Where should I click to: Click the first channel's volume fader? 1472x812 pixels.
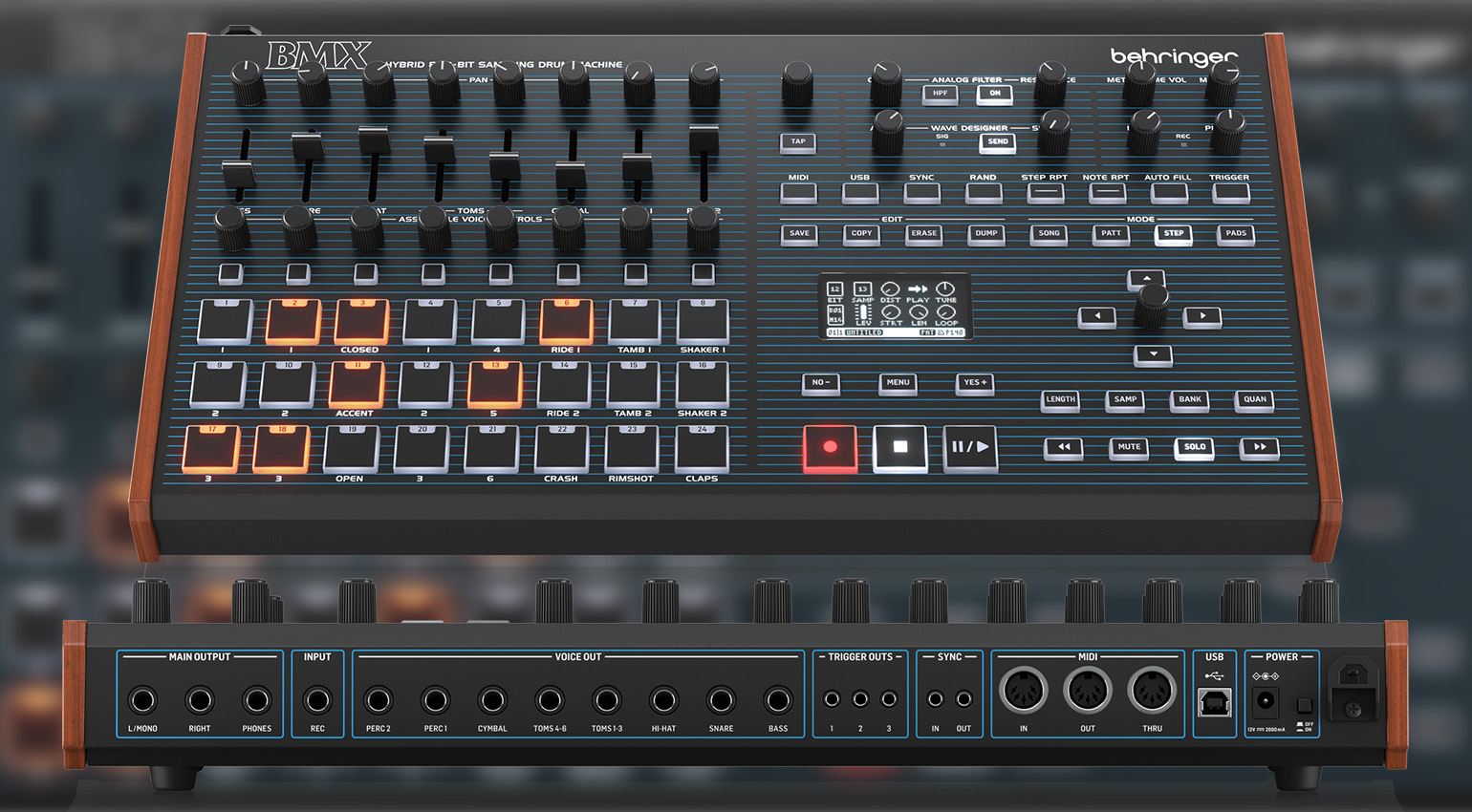[239, 174]
